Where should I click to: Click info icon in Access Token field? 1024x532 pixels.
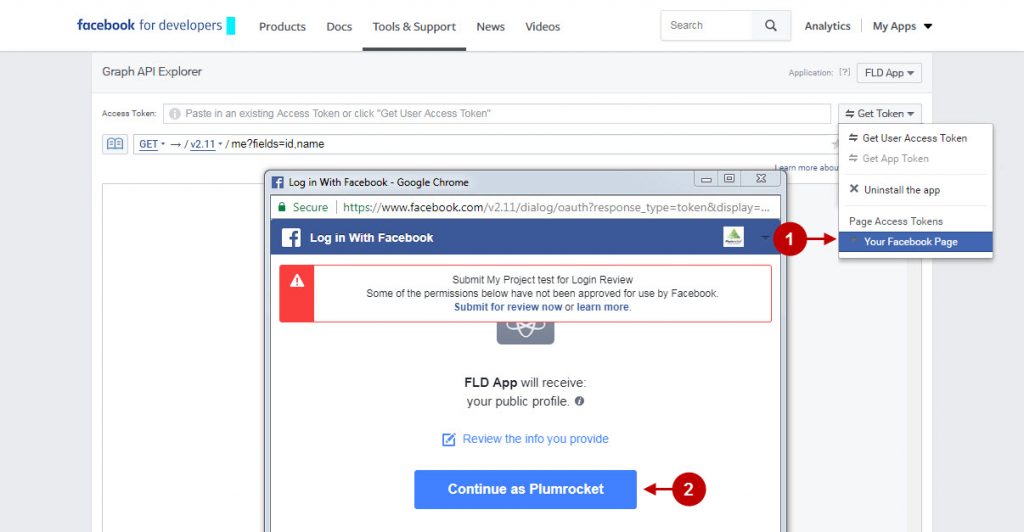click(x=174, y=114)
